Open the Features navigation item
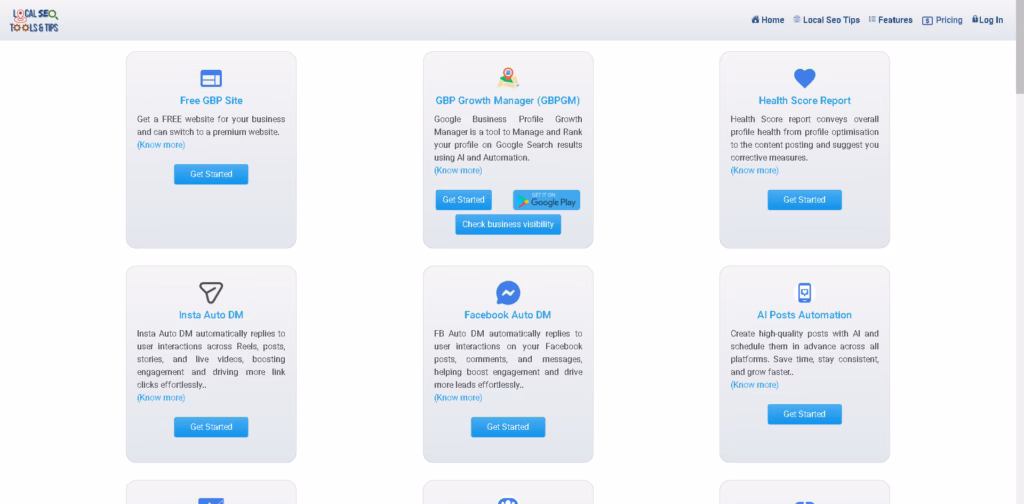 coord(891,20)
